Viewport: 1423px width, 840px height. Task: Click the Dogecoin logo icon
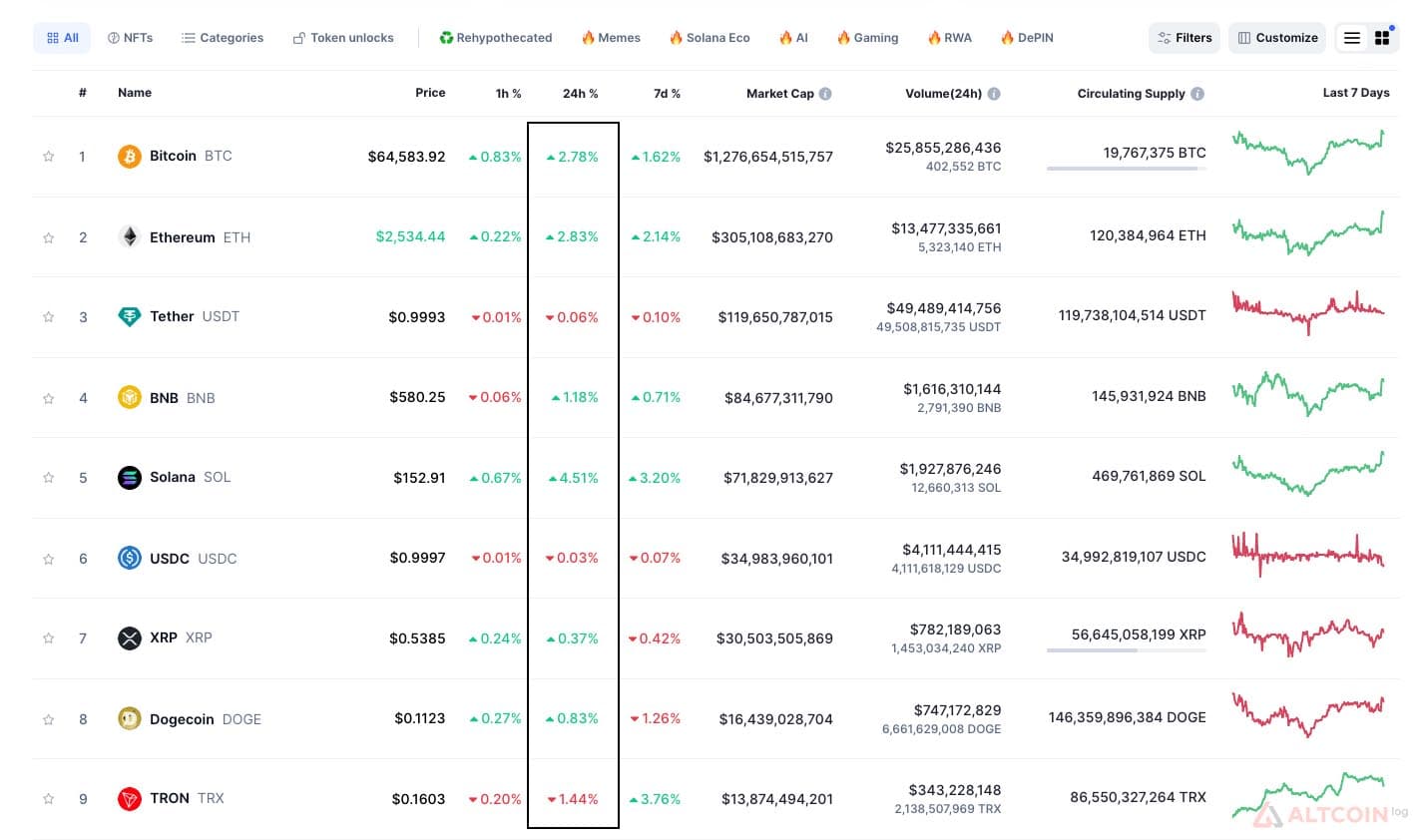point(130,718)
